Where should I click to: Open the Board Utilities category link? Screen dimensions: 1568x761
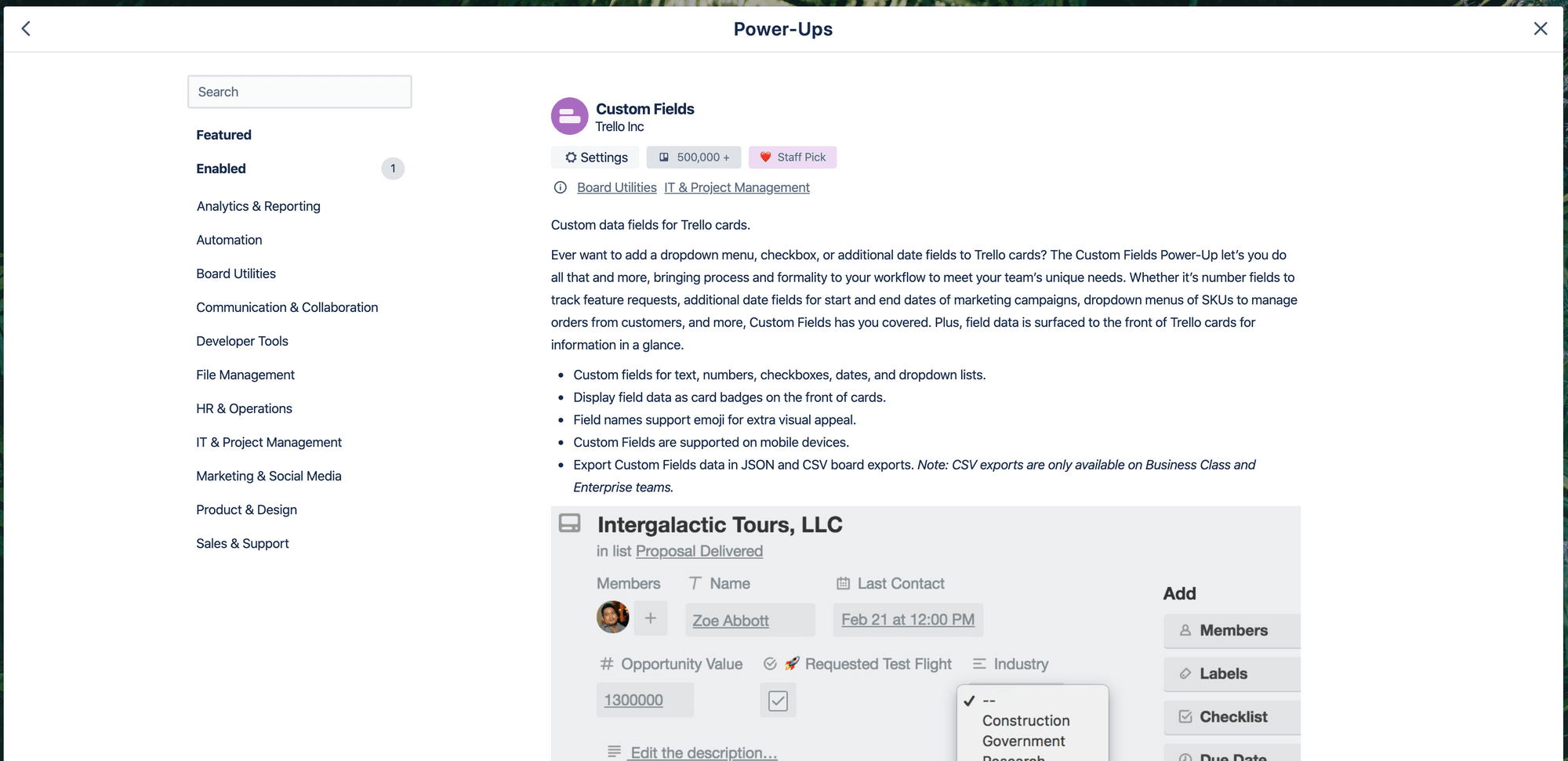pyautogui.click(x=617, y=187)
